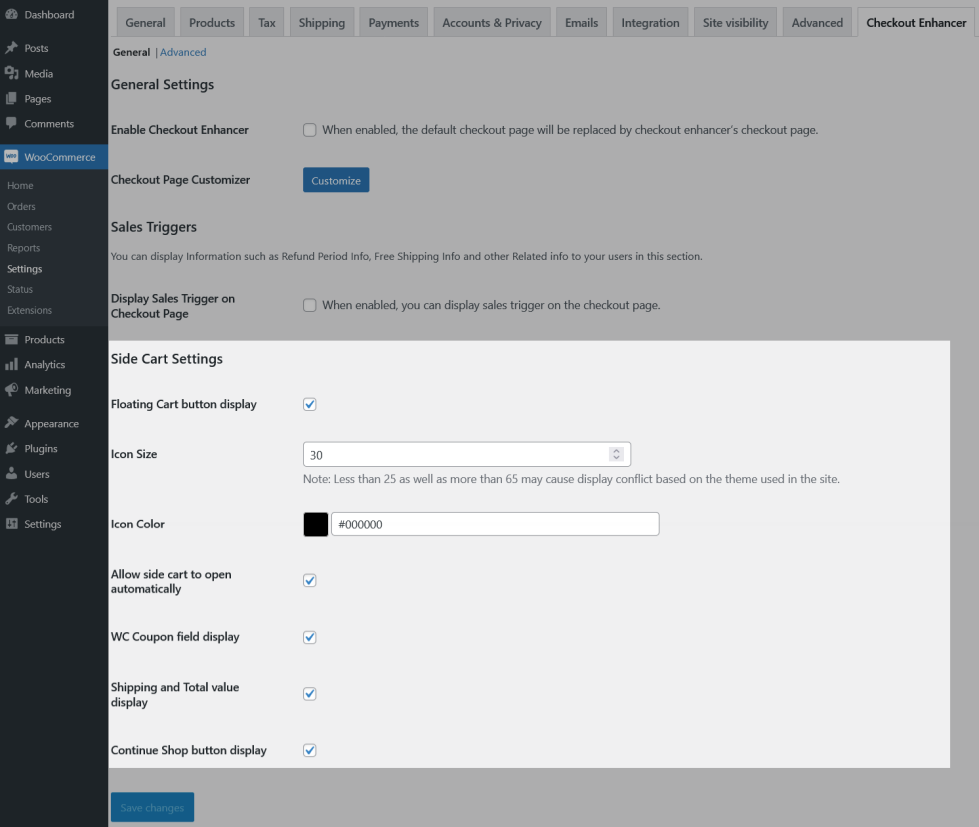Viewport: 979px width, 827px height.
Task: Open the Emails tab
Action: pyautogui.click(x=581, y=22)
